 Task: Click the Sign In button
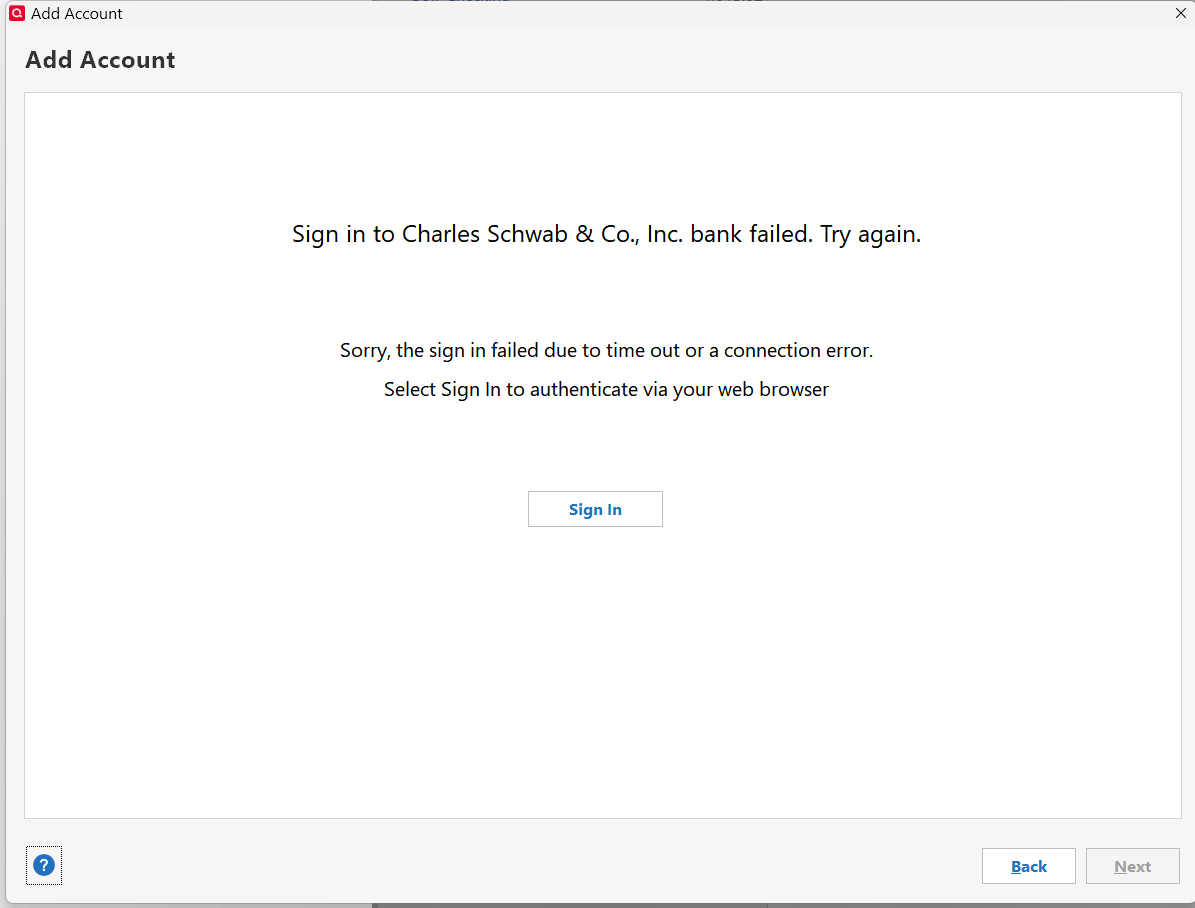pos(594,509)
